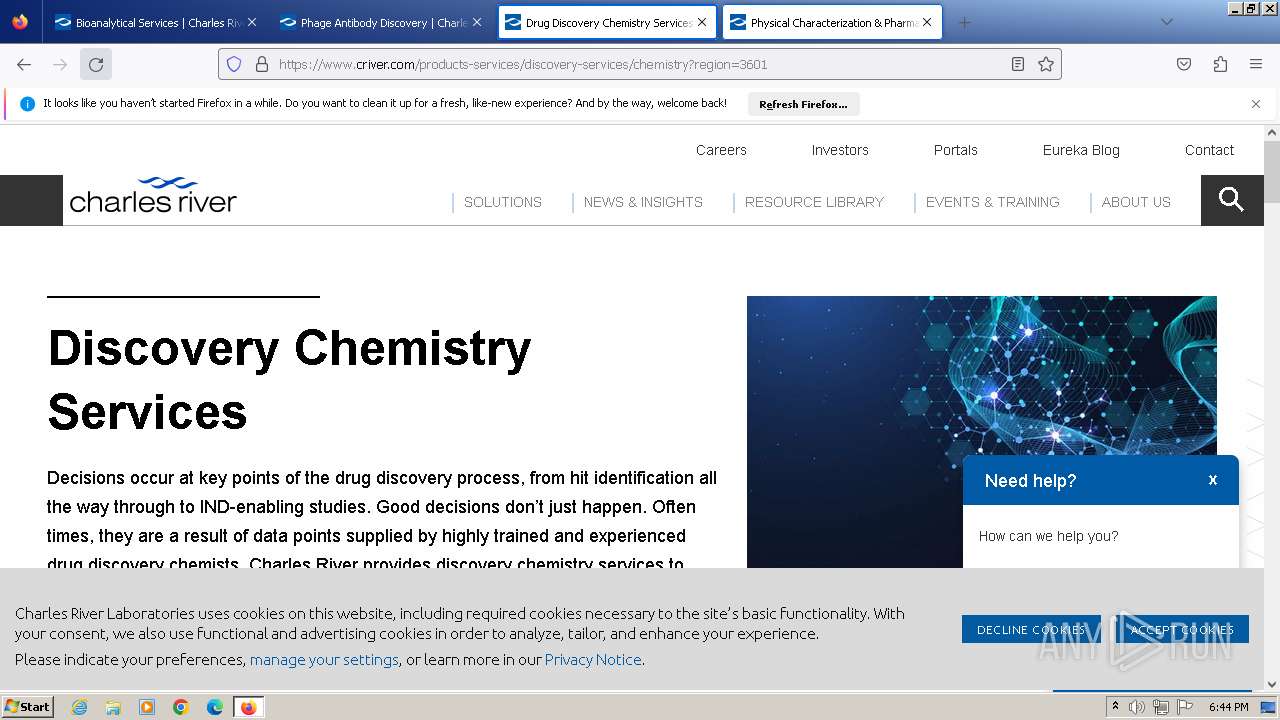Decline cookies in the banner

(1031, 629)
